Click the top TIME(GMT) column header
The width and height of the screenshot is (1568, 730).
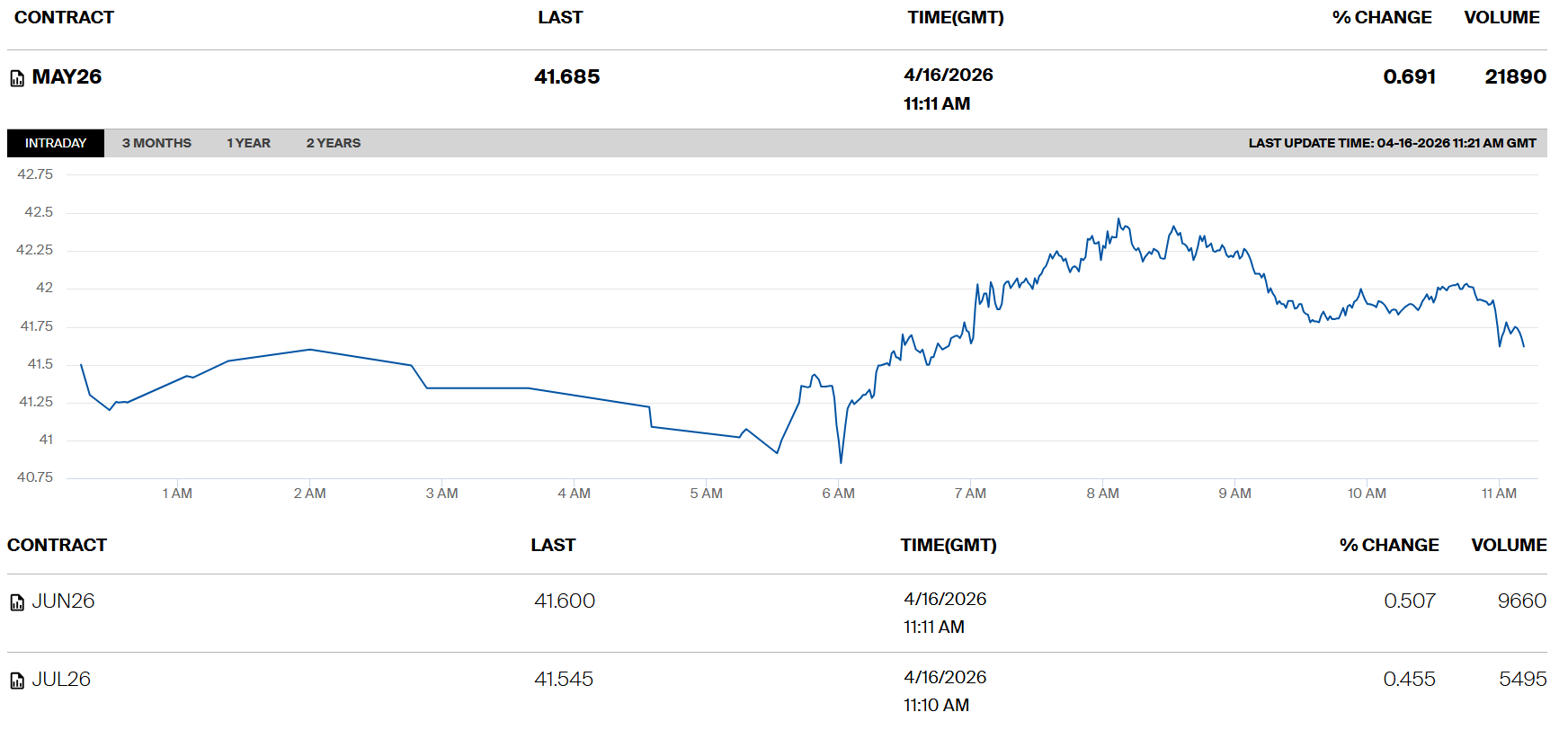coord(955,17)
